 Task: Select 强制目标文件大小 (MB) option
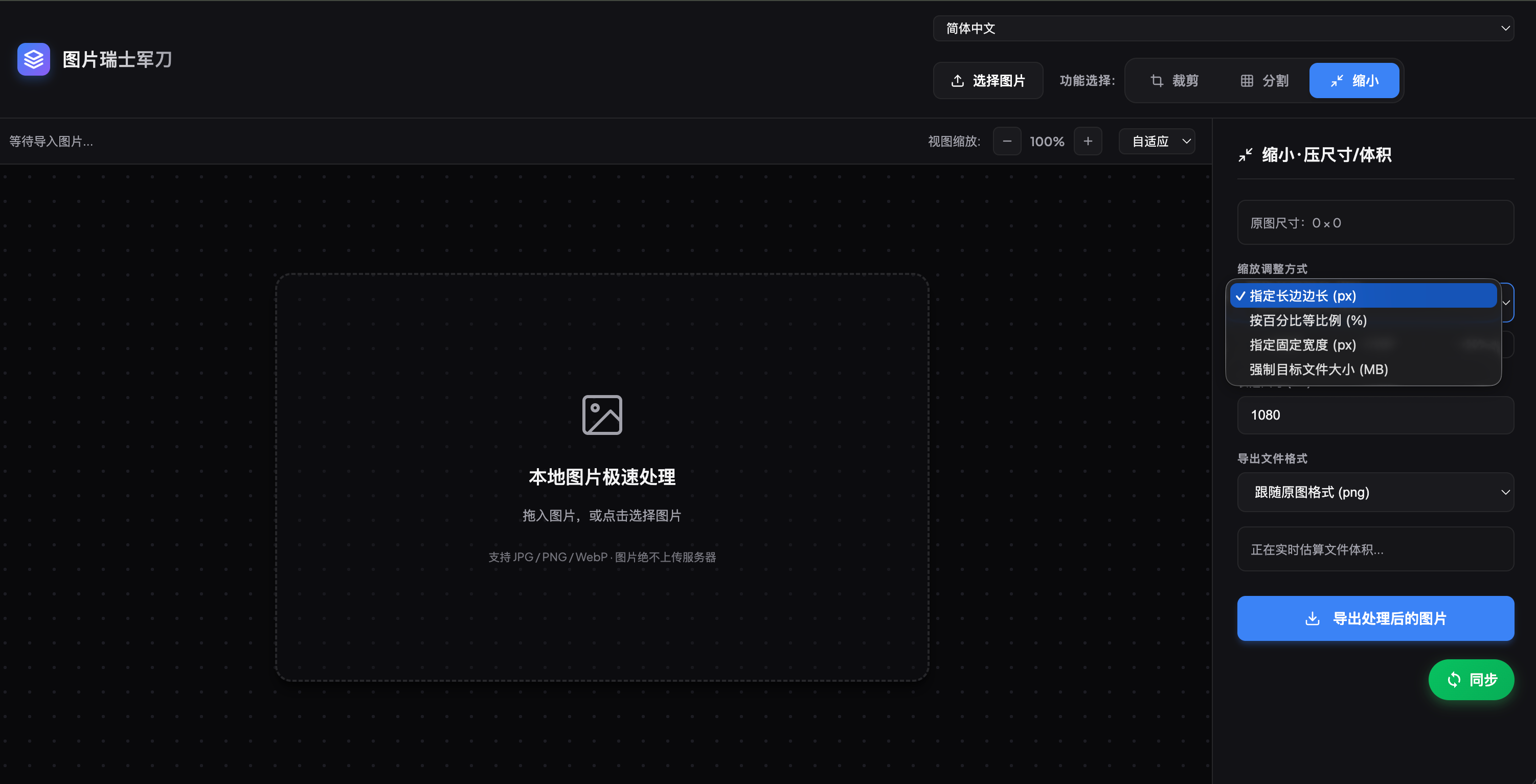pyautogui.click(x=1363, y=369)
